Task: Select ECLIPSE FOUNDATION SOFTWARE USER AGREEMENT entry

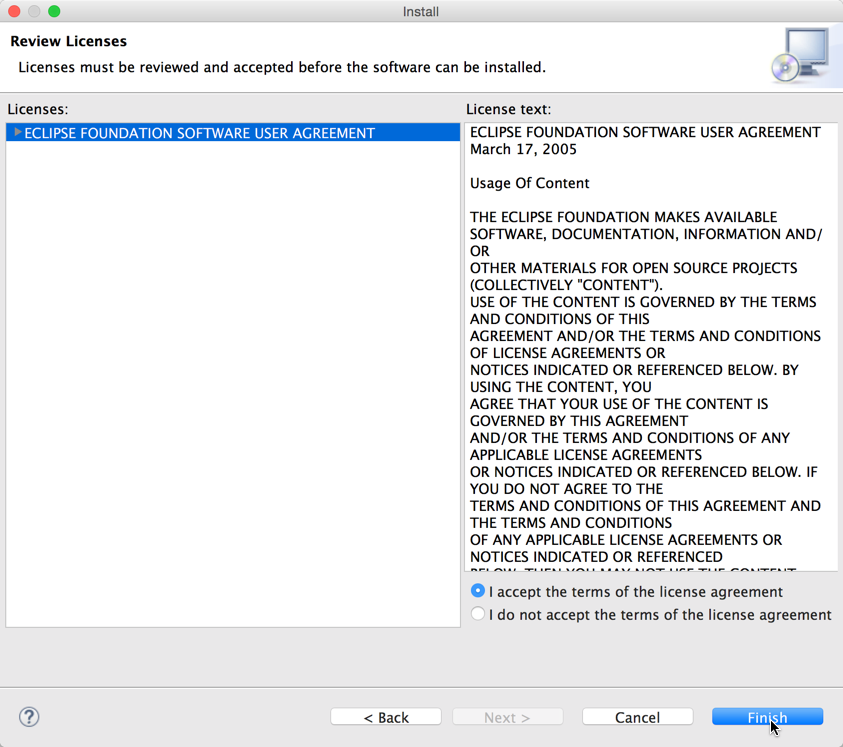Action: 233,133
